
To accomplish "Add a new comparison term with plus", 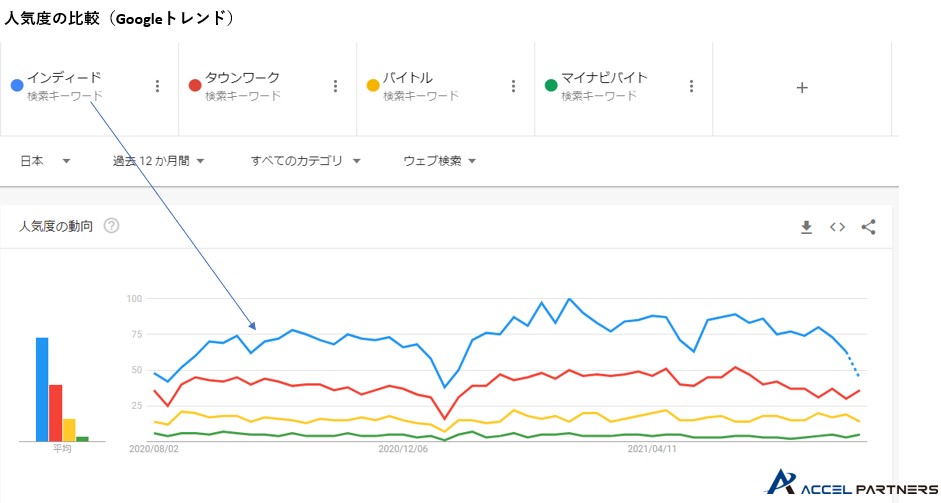I will click(801, 88).
